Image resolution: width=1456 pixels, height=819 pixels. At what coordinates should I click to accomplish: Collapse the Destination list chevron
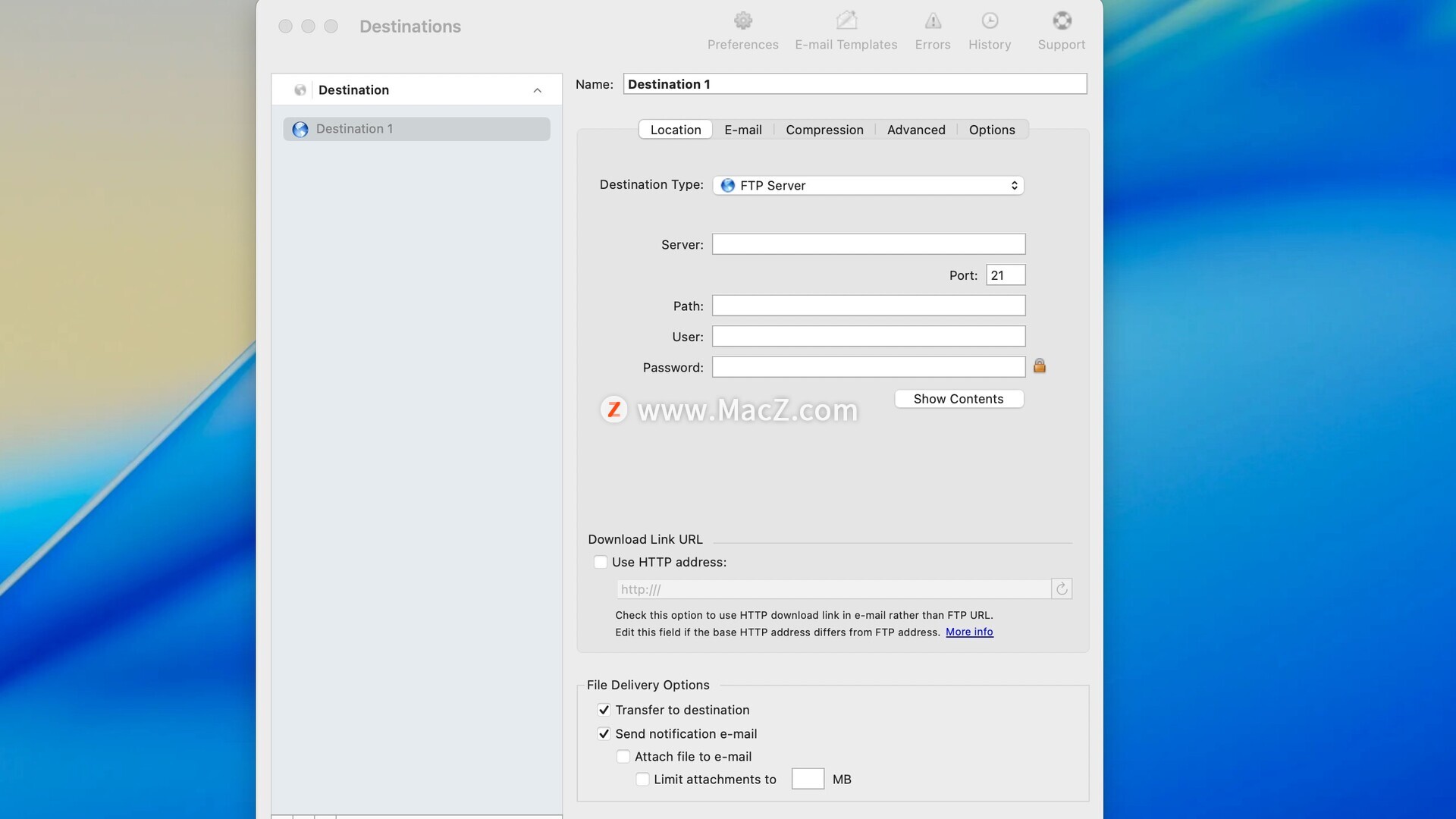pos(537,90)
